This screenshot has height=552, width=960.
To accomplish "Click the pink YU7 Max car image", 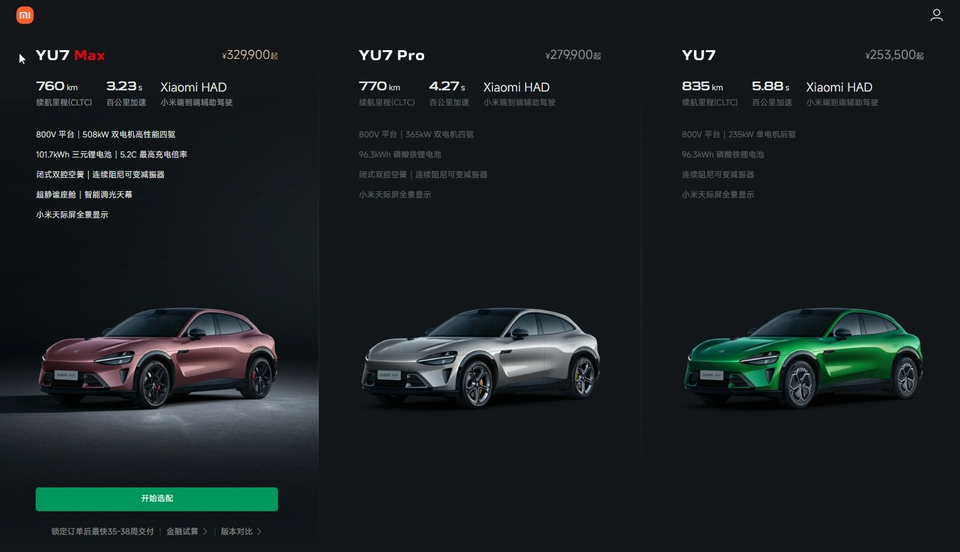I will (158, 358).
